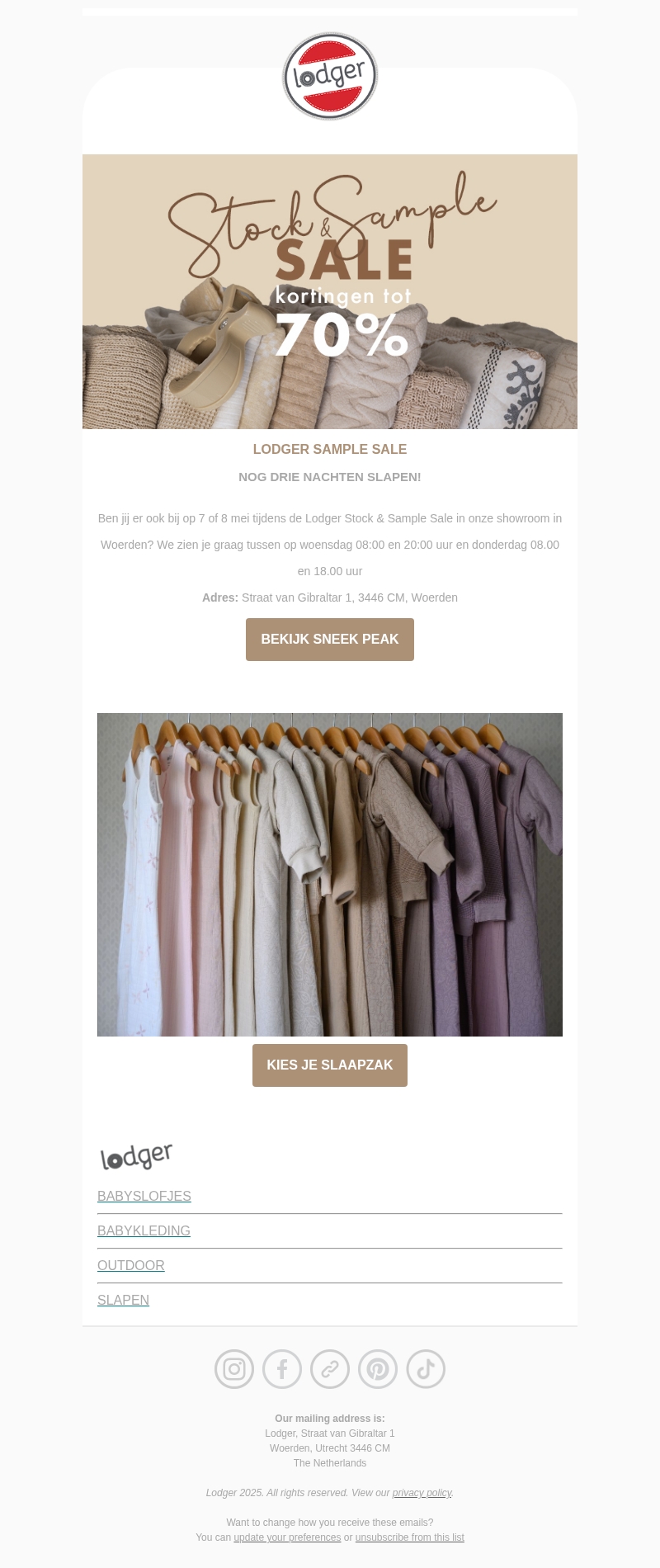Click the Kies Je Slaapzak button
The width and height of the screenshot is (660, 1568).
(330, 1065)
